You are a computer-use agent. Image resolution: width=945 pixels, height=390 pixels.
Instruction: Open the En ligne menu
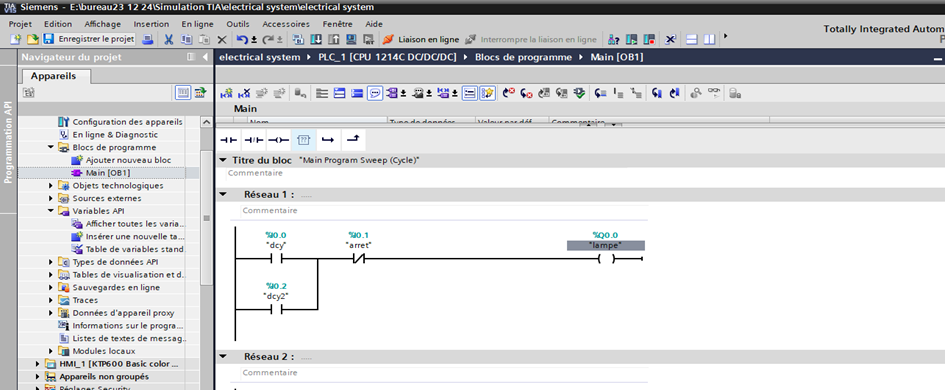(198, 24)
